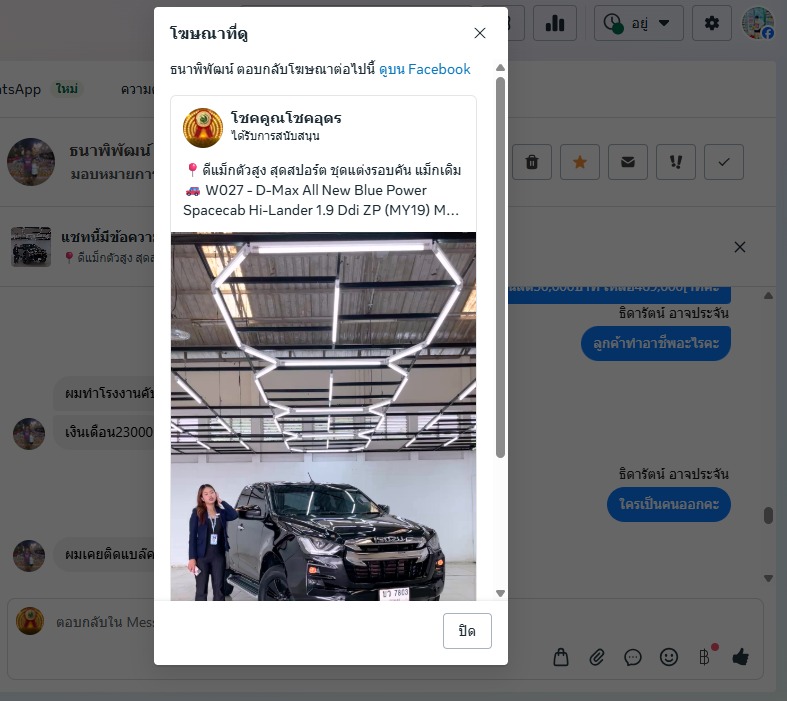Screen dimensions: 787x701
Task: Open the settings gear icon
Action: point(711,23)
